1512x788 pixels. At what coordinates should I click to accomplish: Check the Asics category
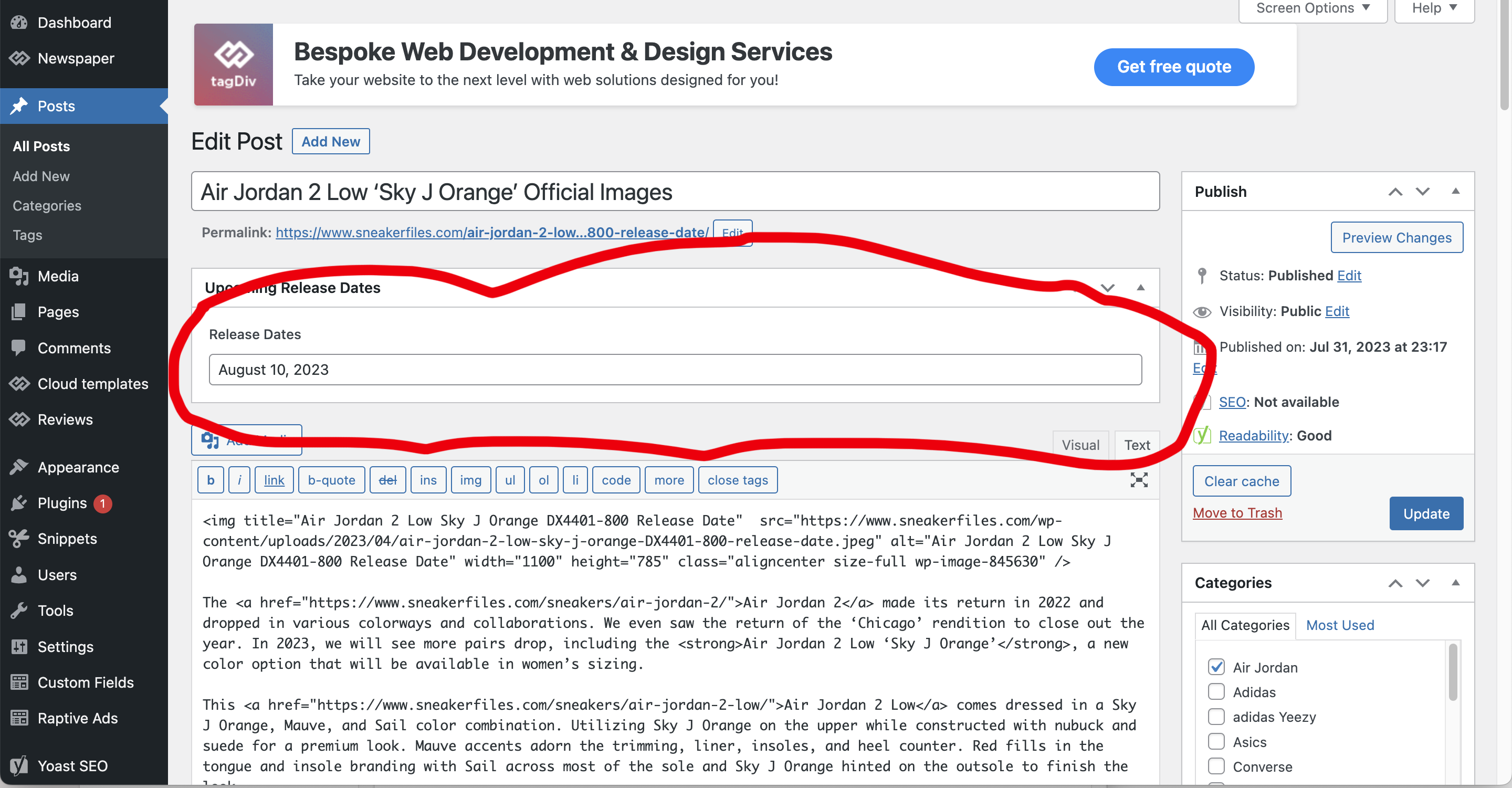pos(1216,742)
